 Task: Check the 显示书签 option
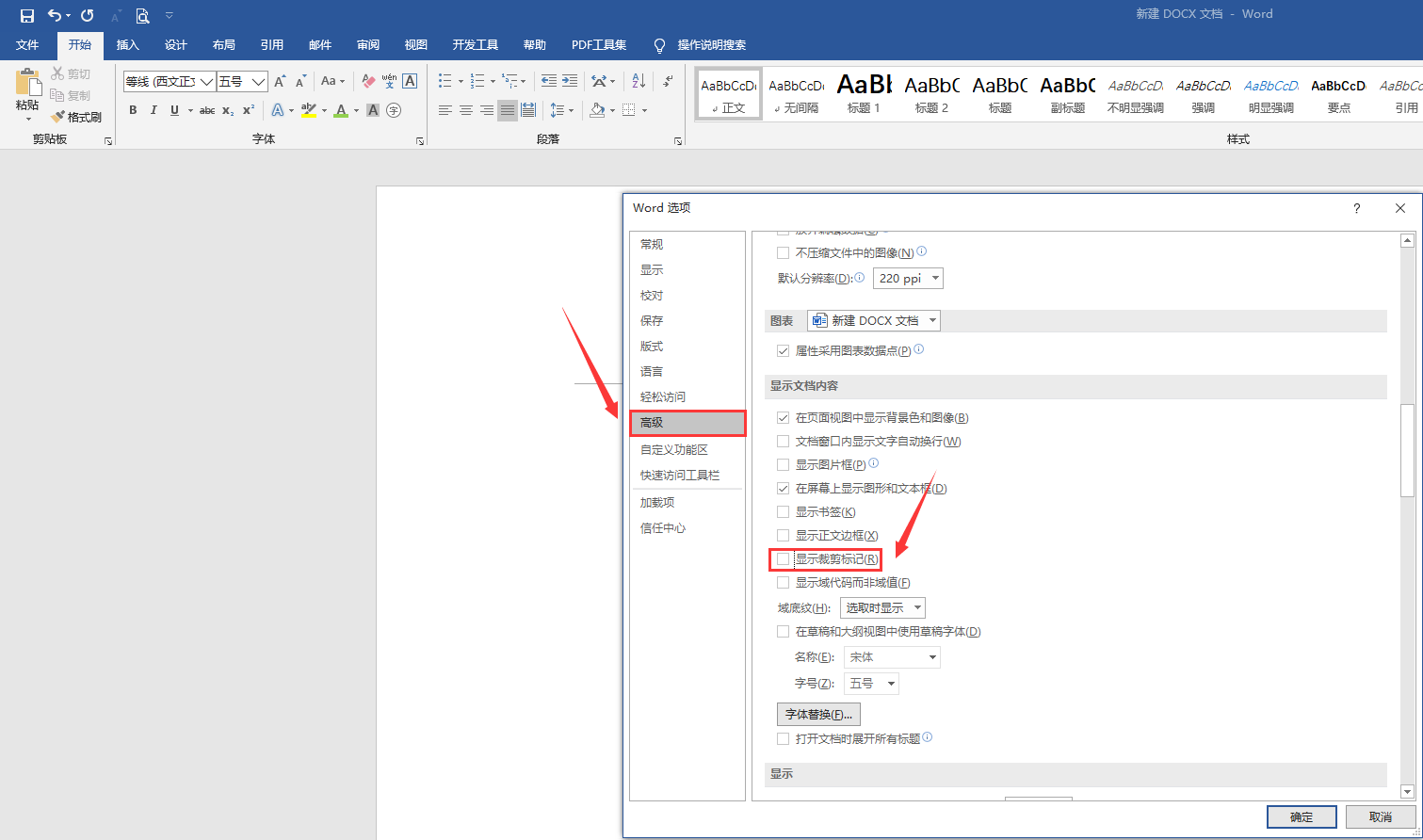pyautogui.click(x=783, y=511)
